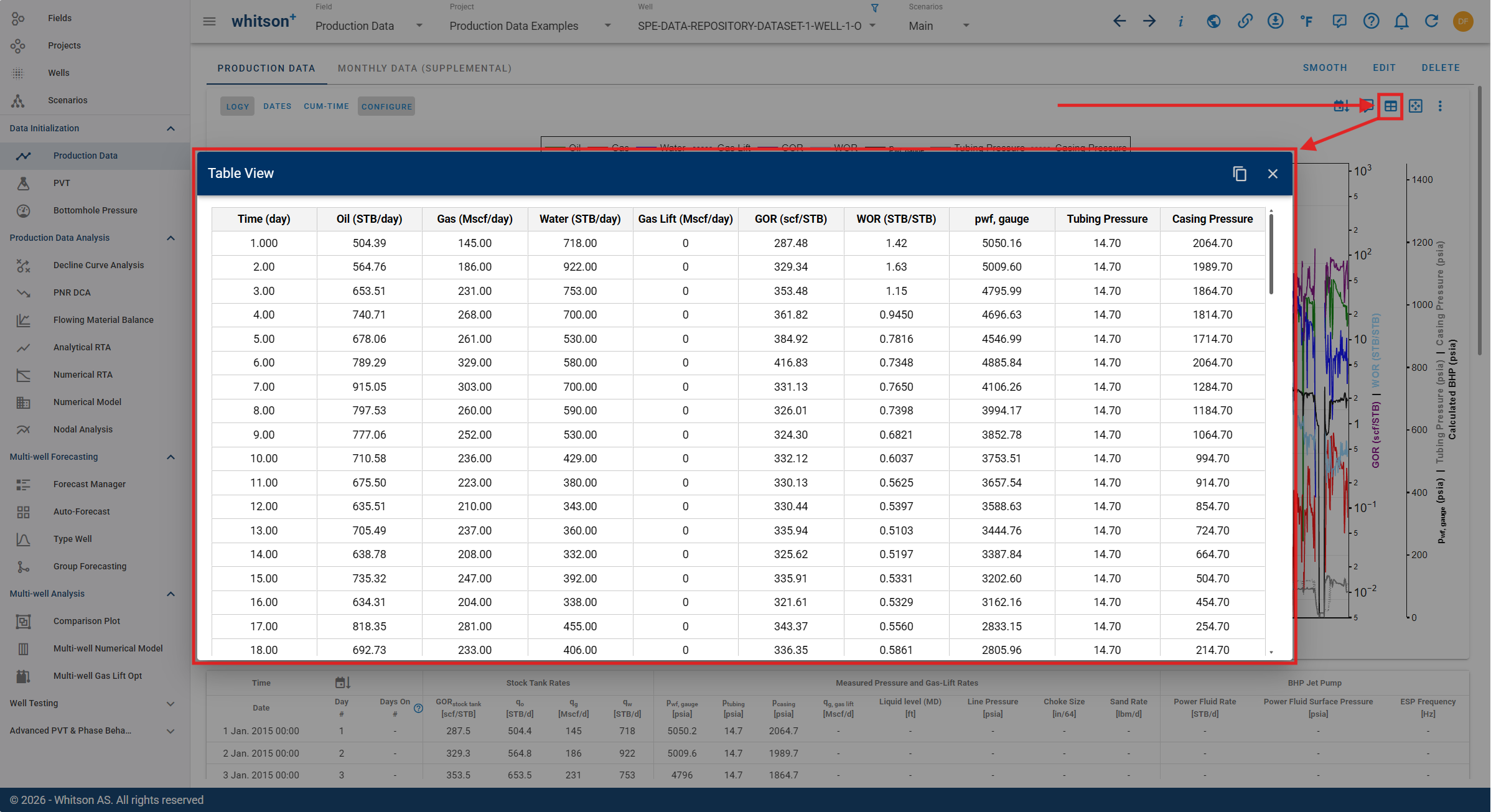Click the Table View vertical scrollbar thumb

click(x=1271, y=254)
